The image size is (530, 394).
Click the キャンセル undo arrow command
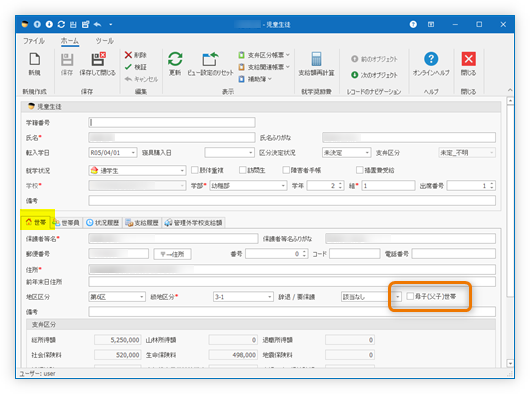pos(141,79)
